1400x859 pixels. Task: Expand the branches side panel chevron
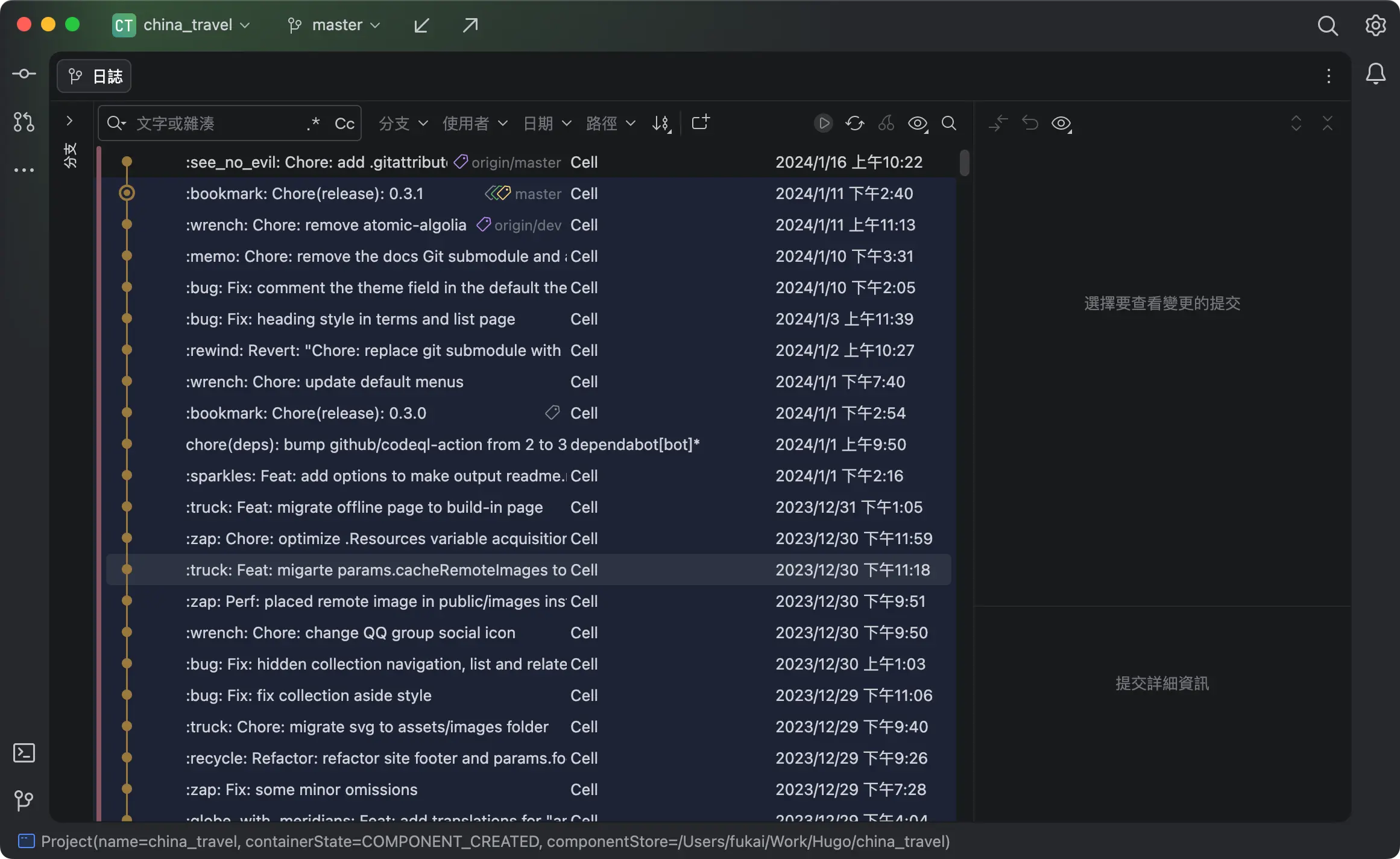tap(69, 121)
